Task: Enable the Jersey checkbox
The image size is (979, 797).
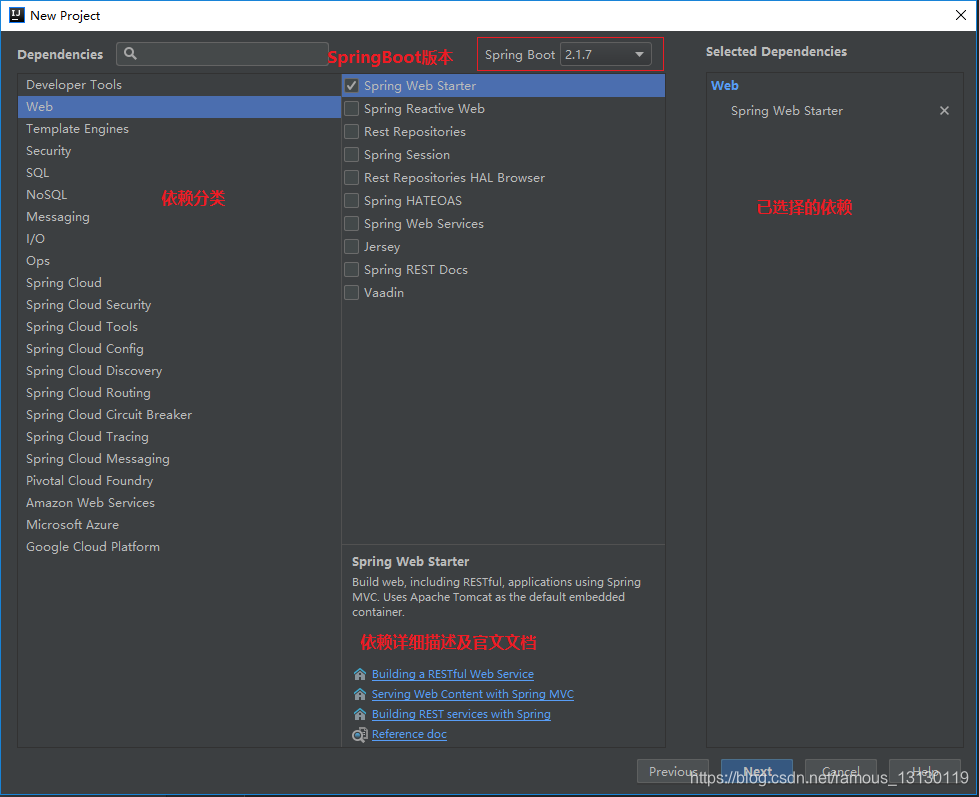Action: (x=352, y=247)
